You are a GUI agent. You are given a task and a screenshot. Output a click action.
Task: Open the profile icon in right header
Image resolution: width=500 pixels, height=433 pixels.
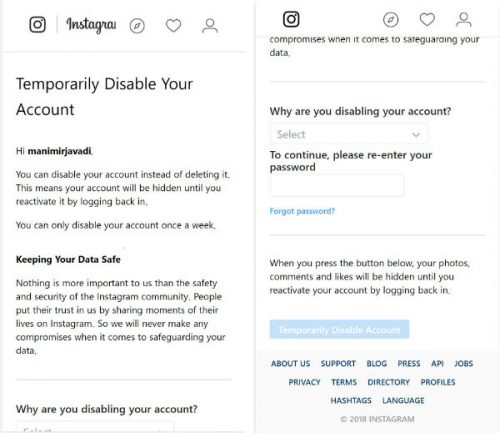[464, 19]
